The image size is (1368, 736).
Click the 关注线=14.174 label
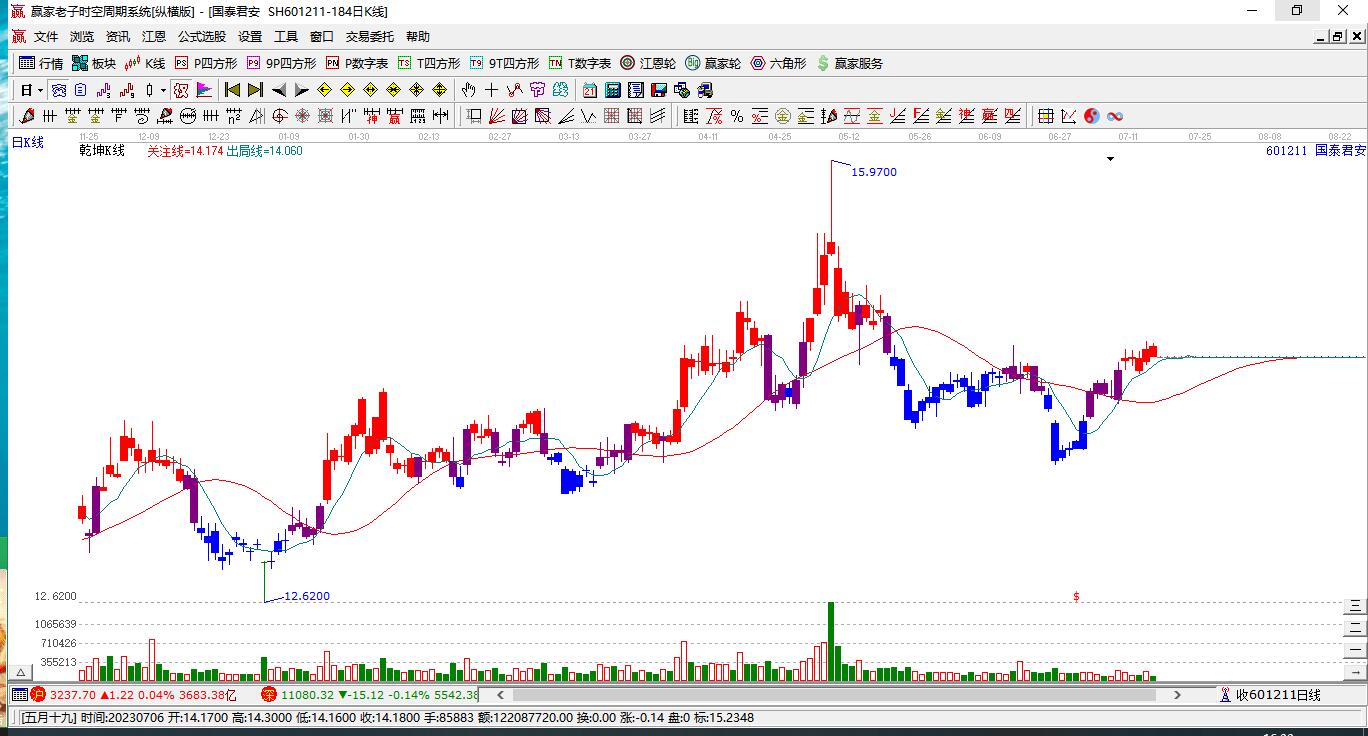click(185, 151)
